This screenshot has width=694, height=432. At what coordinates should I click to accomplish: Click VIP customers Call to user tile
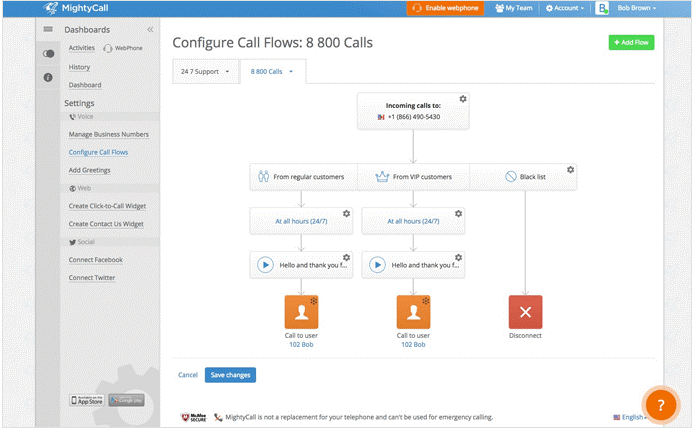(x=413, y=312)
